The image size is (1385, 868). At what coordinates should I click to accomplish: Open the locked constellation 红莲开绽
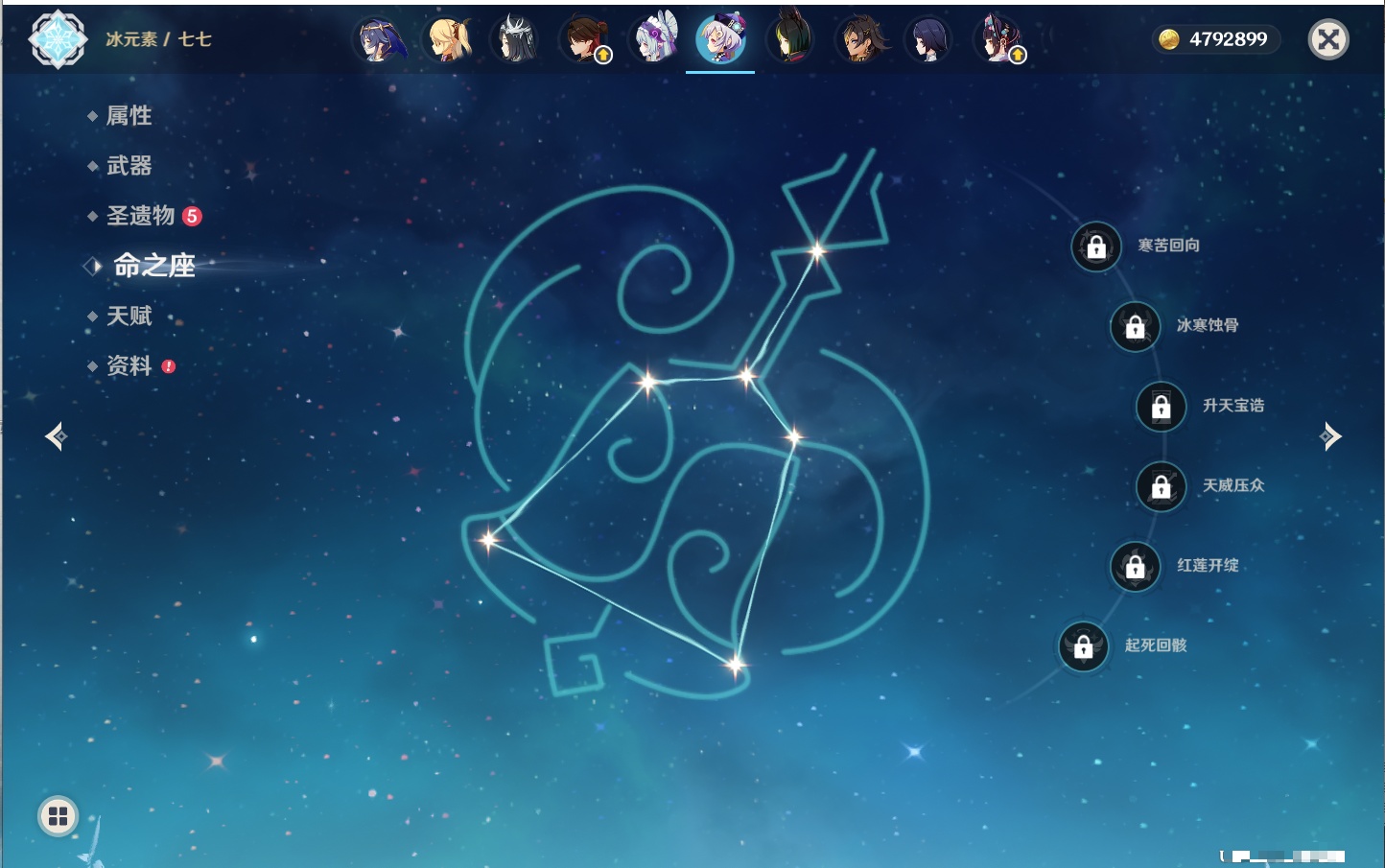click(x=1136, y=567)
